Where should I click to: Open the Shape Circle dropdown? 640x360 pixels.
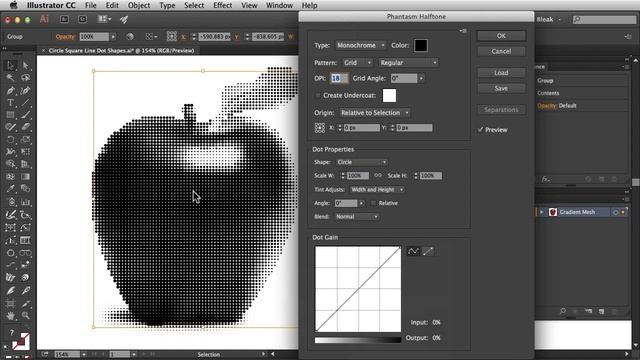pos(361,162)
